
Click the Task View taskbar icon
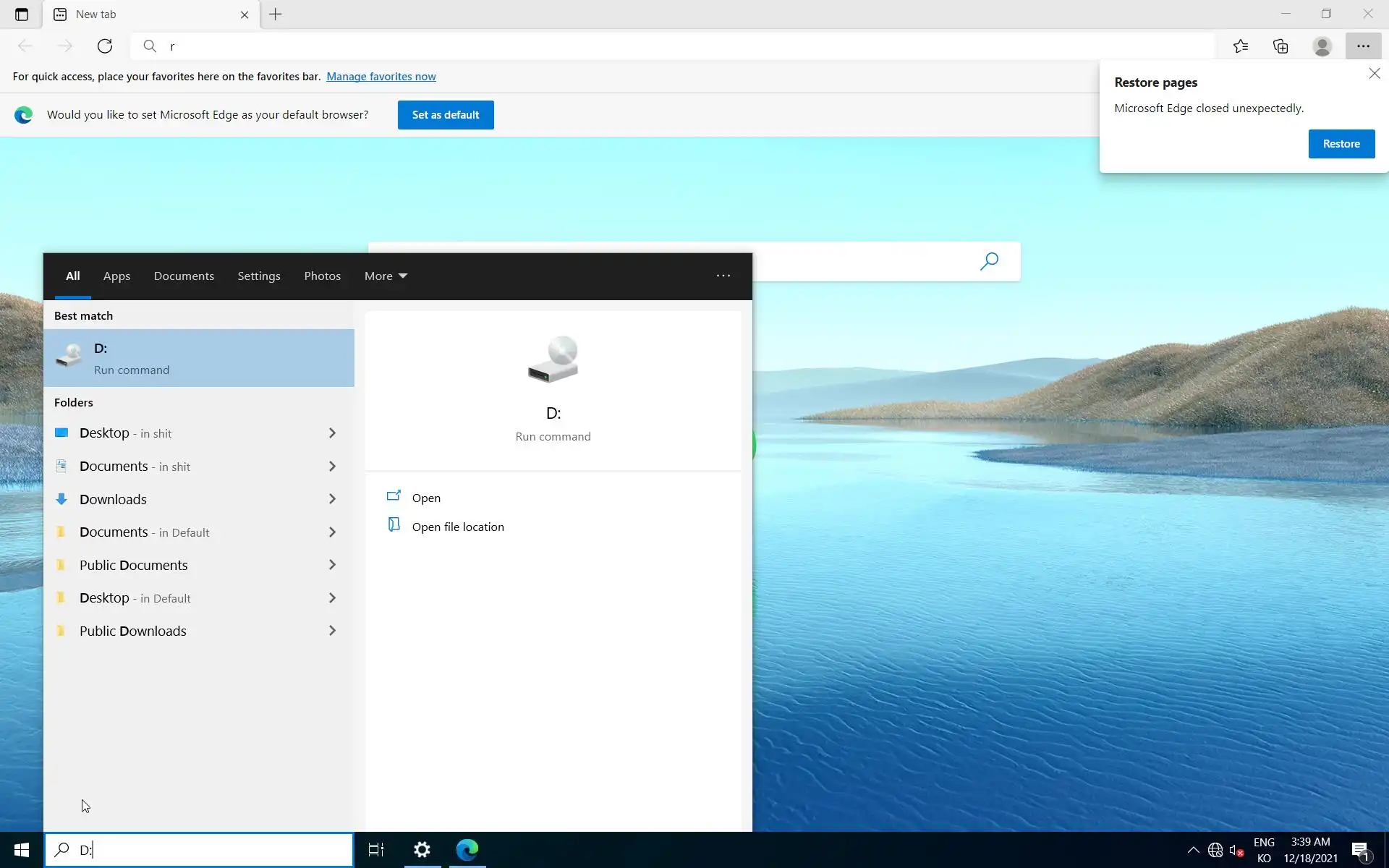pyautogui.click(x=376, y=850)
